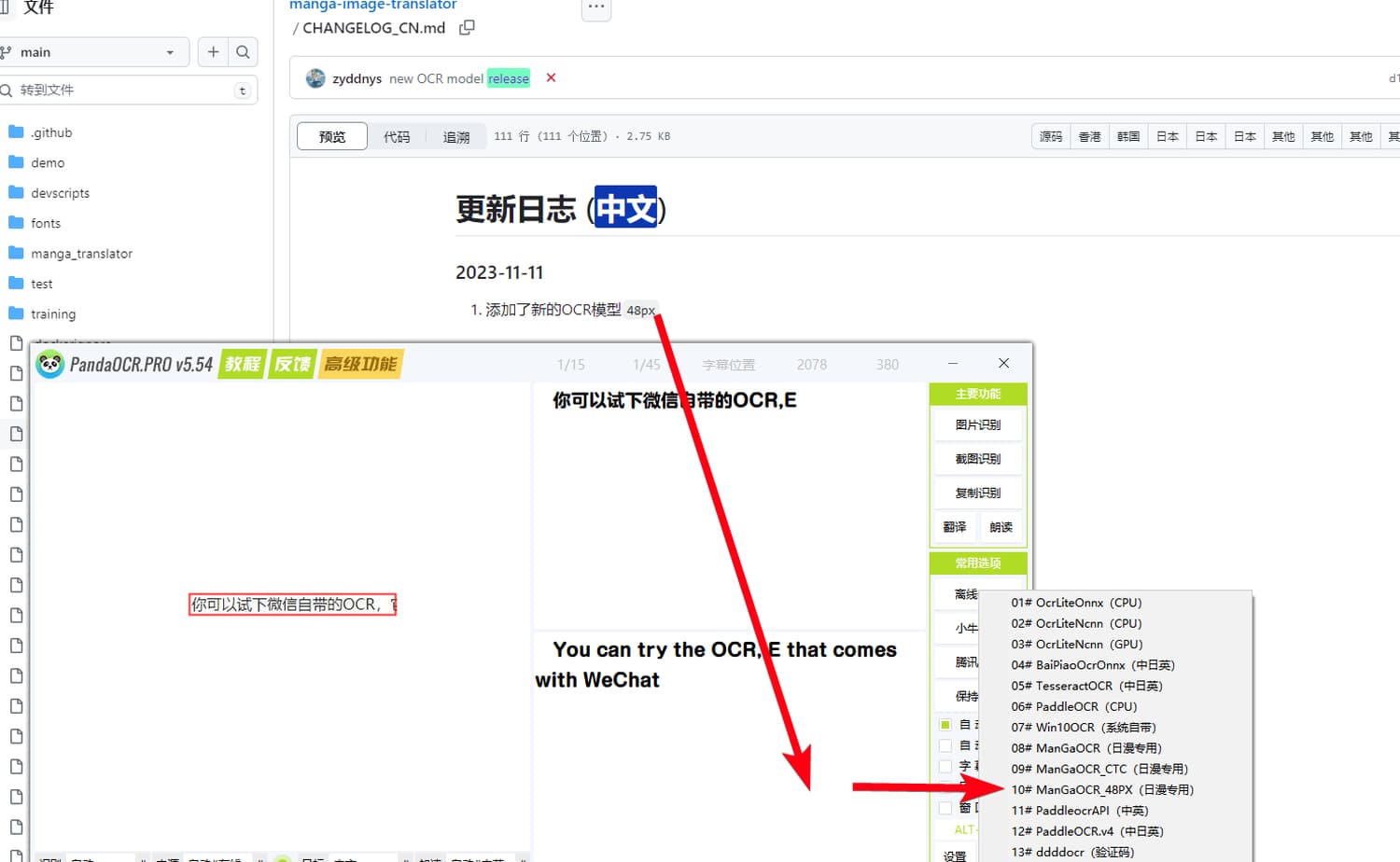The height and width of the screenshot is (862, 1400).
Task: Select 09# ManGaOCR_CTC engine
Action: [1099, 769]
